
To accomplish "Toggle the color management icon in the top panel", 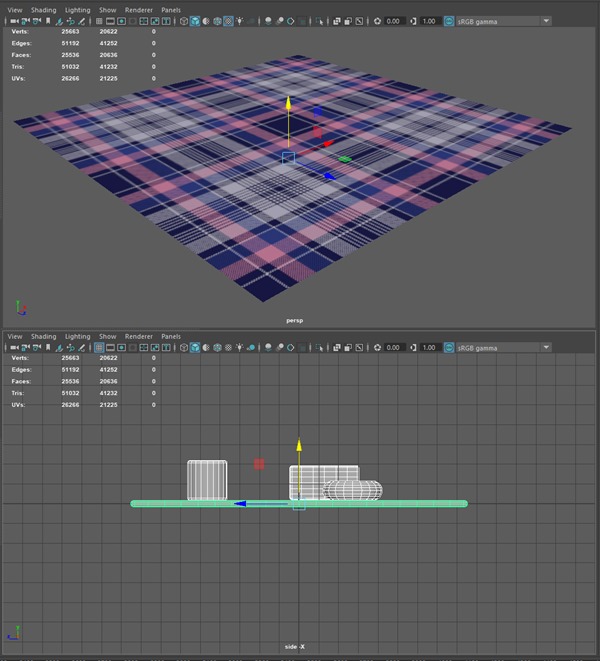I will pyautogui.click(x=449, y=21).
